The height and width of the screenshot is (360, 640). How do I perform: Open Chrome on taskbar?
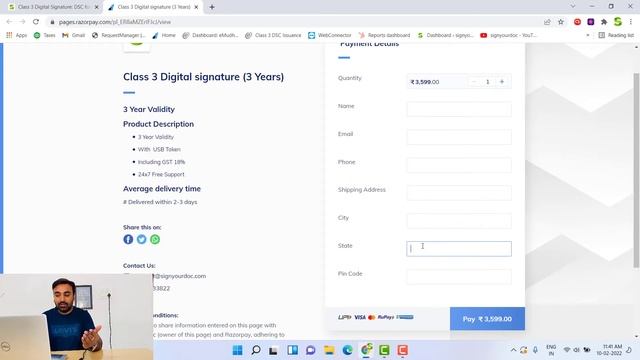tap(366, 350)
